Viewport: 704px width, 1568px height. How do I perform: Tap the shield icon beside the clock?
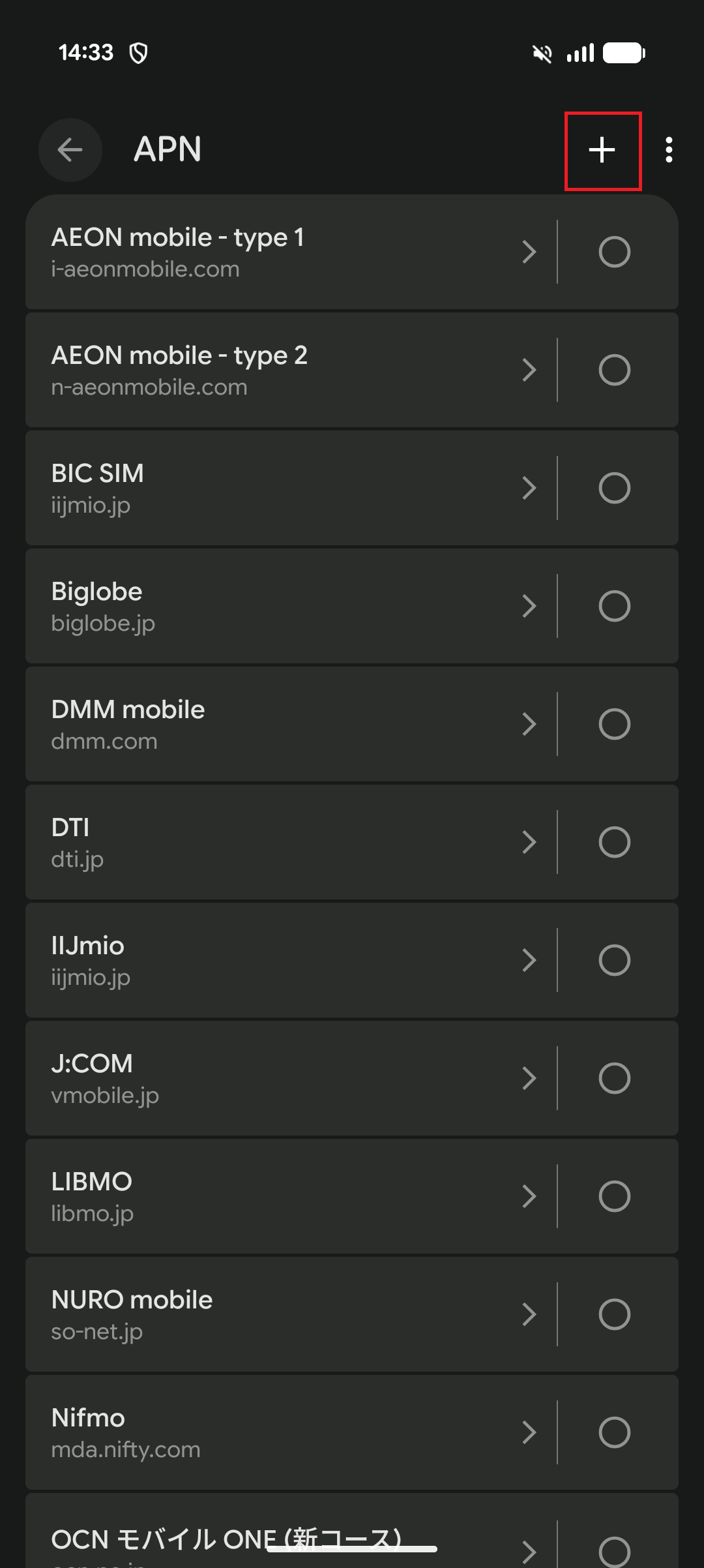138,53
